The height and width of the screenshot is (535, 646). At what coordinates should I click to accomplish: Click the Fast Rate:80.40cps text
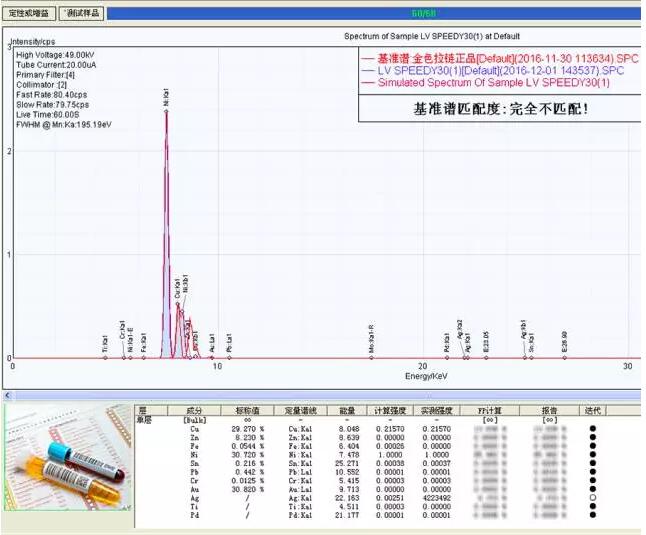pos(51,95)
